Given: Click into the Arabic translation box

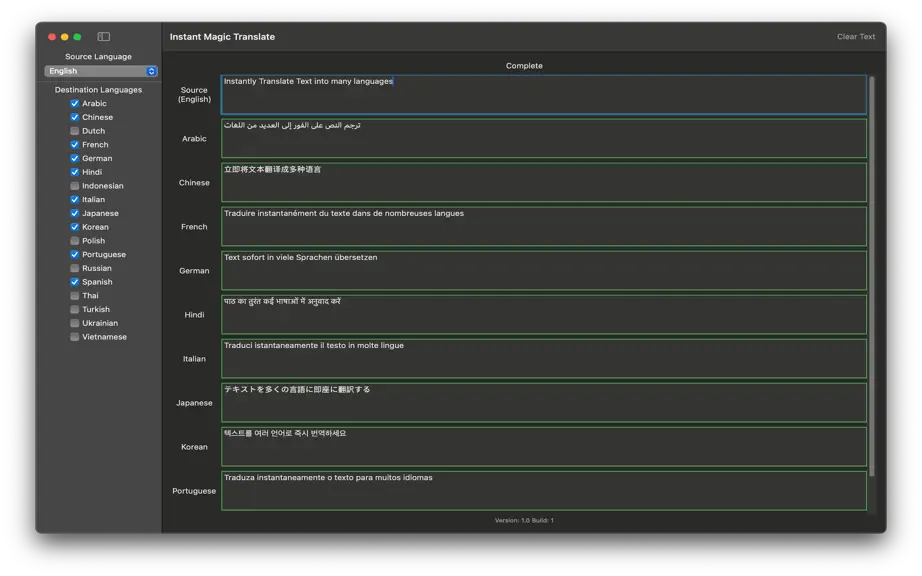Looking at the screenshot, I should 543,139.
